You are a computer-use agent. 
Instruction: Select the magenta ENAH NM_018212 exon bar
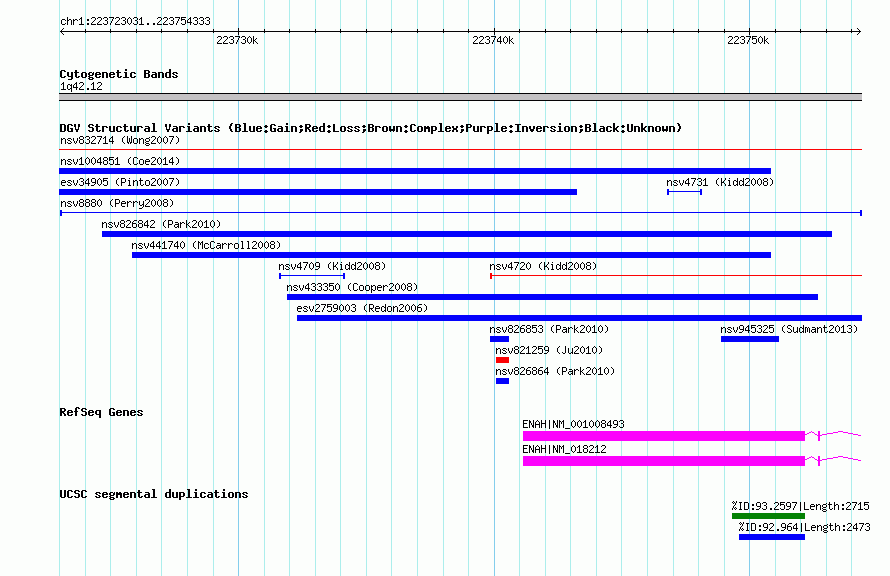[664, 461]
